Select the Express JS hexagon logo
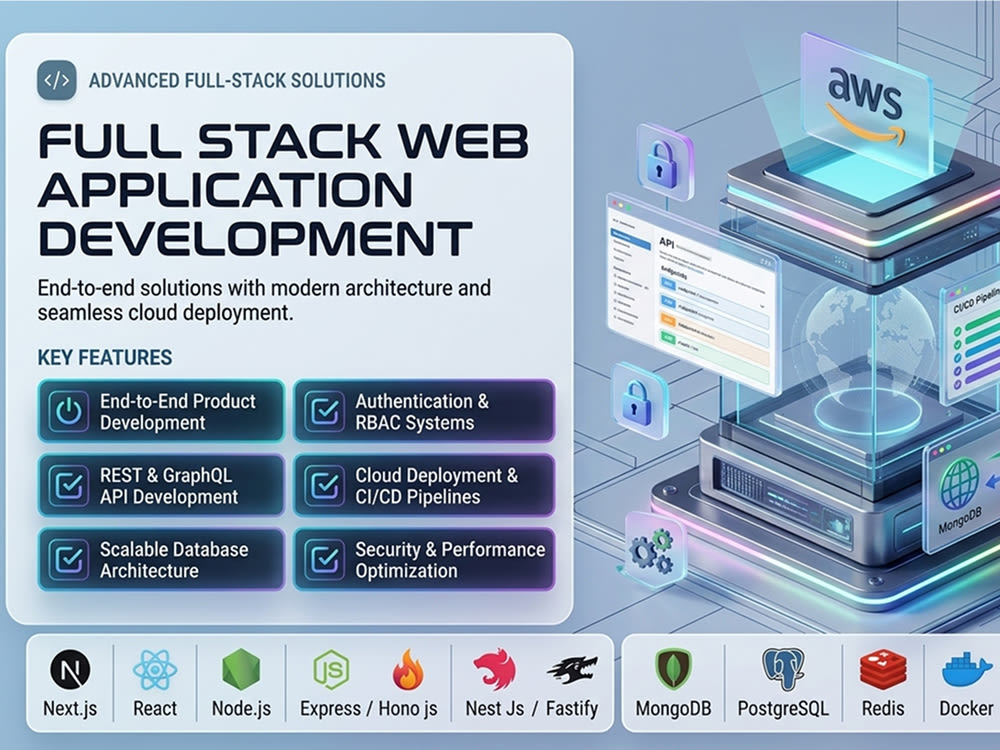The width and height of the screenshot is (1000, 750). tap(331, 670)
